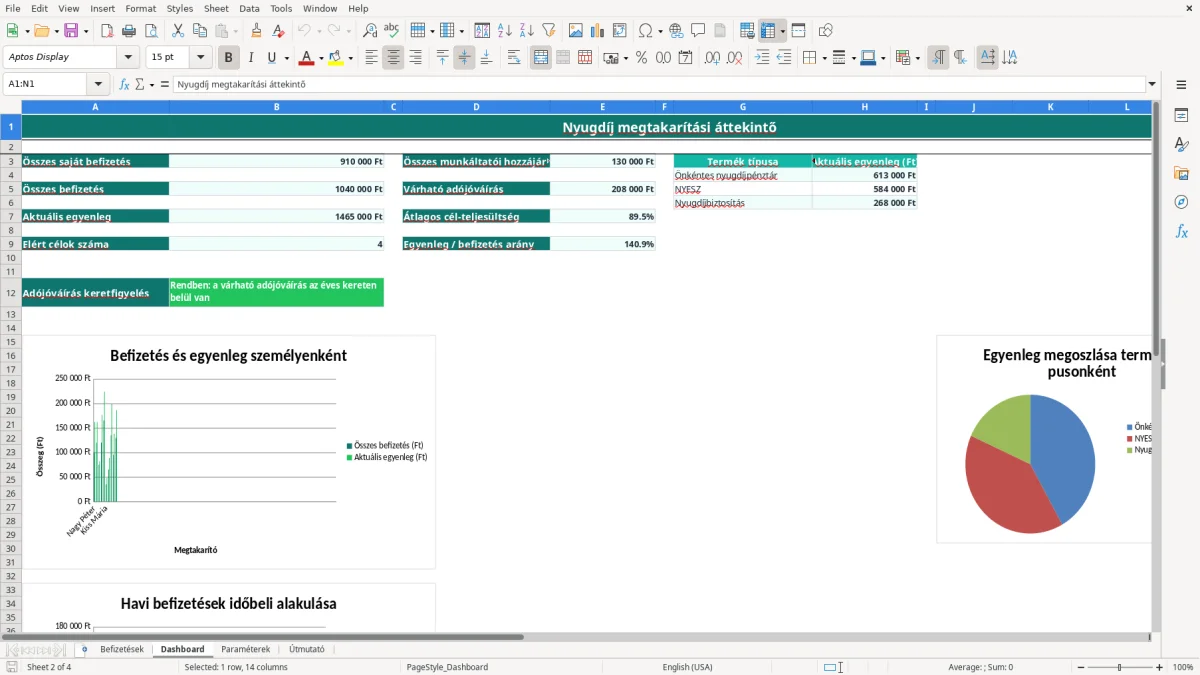The height and width of the screenshot is (675, 1200).
Task: Switch to the Paraméterek sheet tab
Action: 245,649
